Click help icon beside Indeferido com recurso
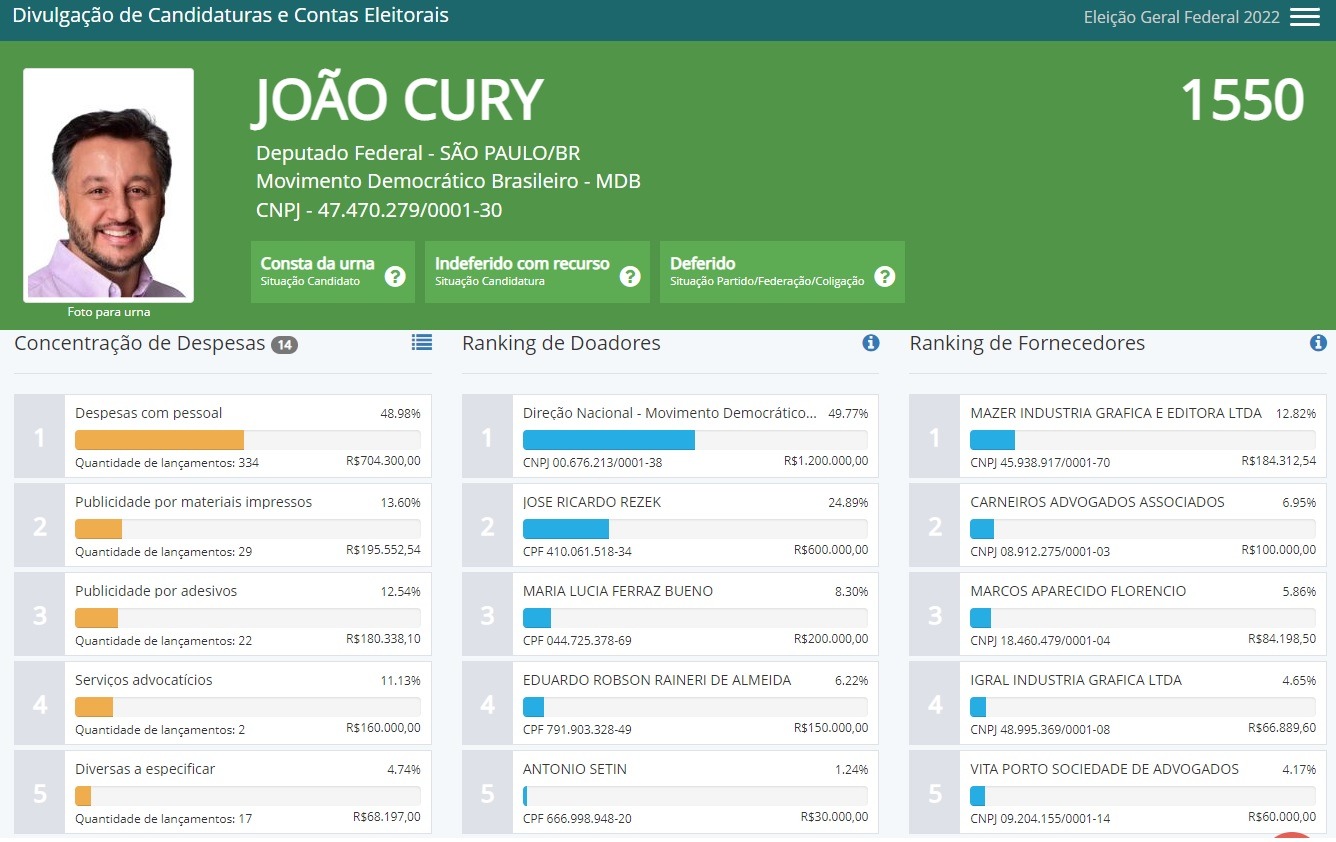The width and height of the screenshot is (1336, 842). (629, 276)
